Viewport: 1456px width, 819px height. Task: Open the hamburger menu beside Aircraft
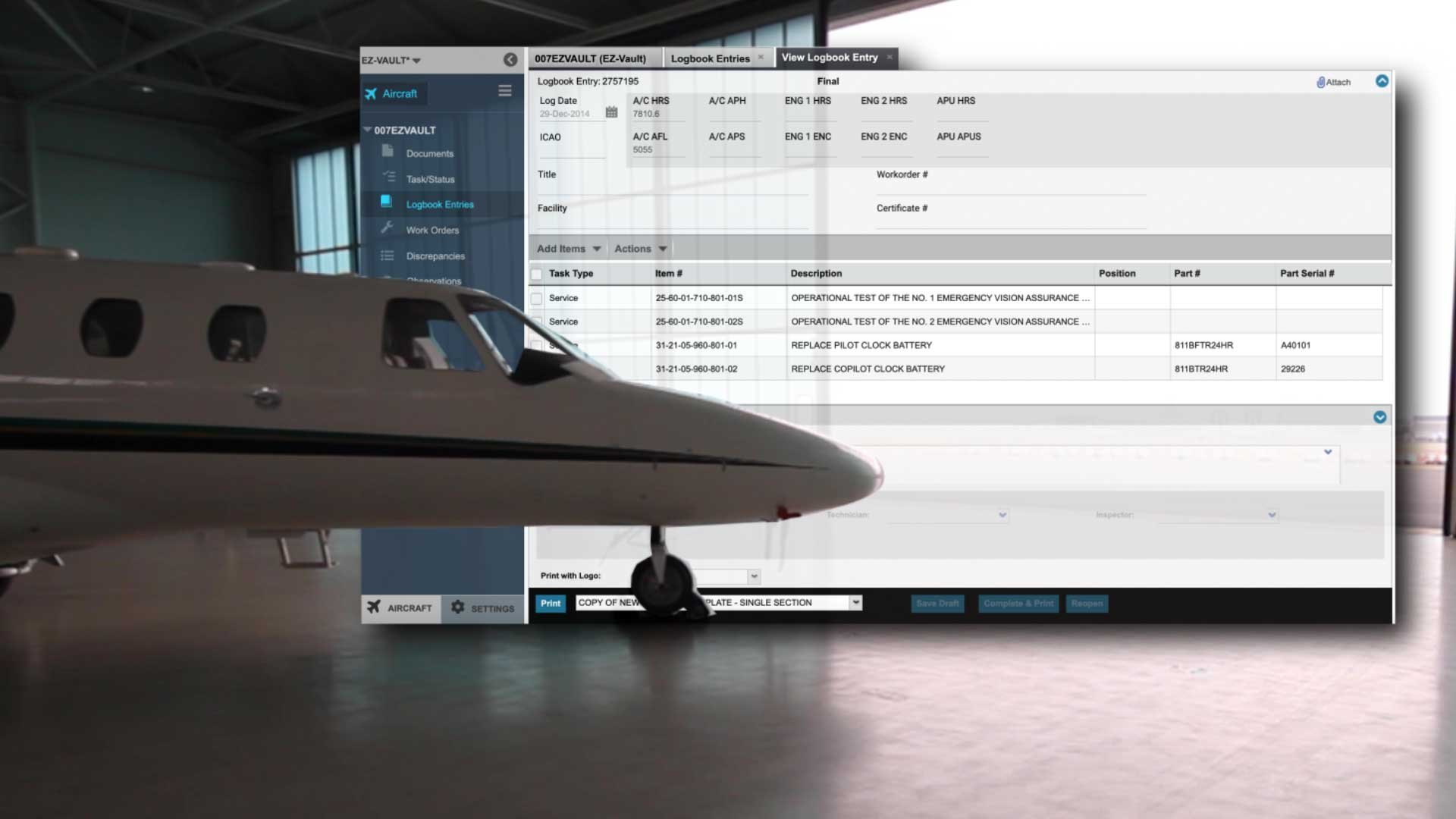point(505,91)
